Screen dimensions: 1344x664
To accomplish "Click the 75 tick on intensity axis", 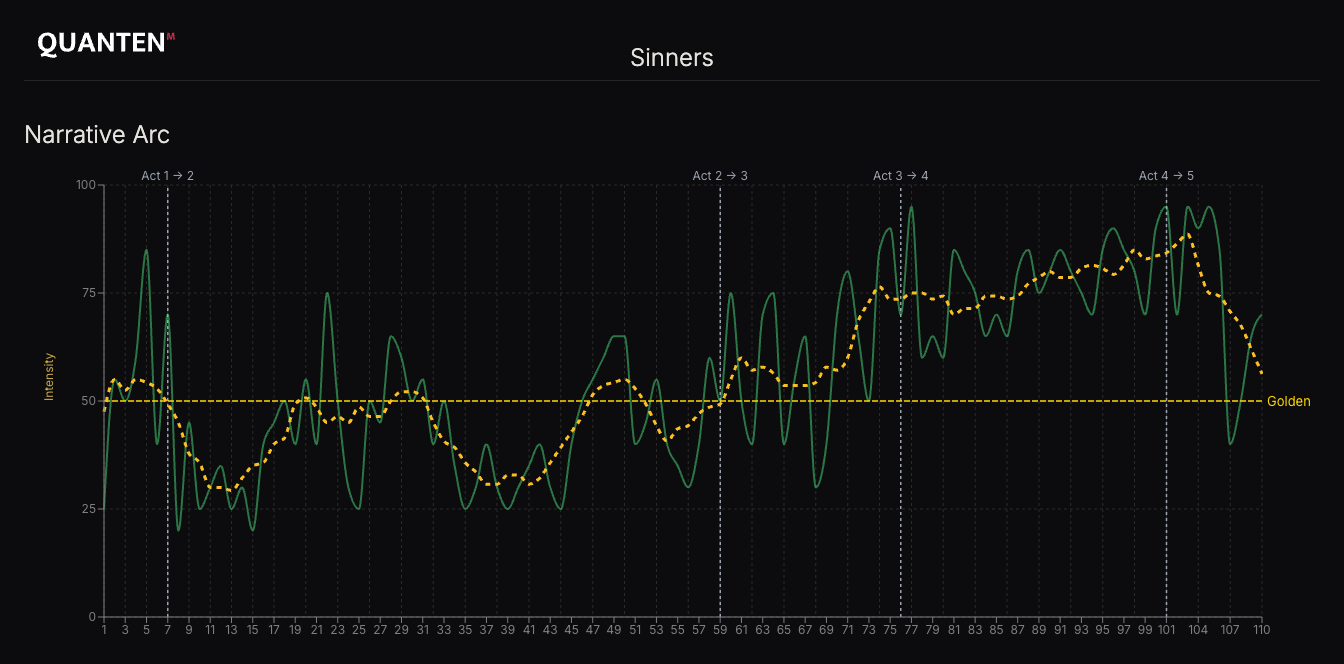I will point(88,293).
